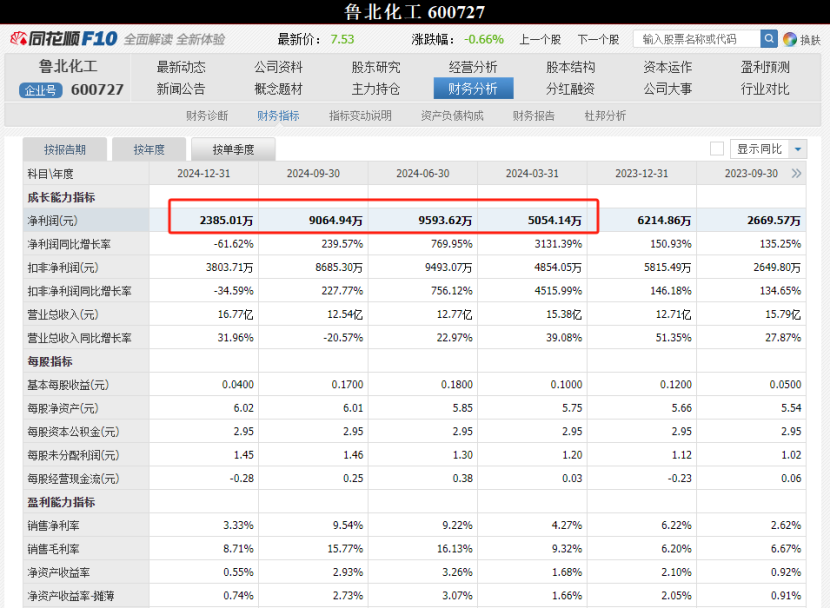Image resolution: width=830 pixels, height=608 pixels.
Task: Open the 资本运作 menu item
Action: click(x=667, y=67)
